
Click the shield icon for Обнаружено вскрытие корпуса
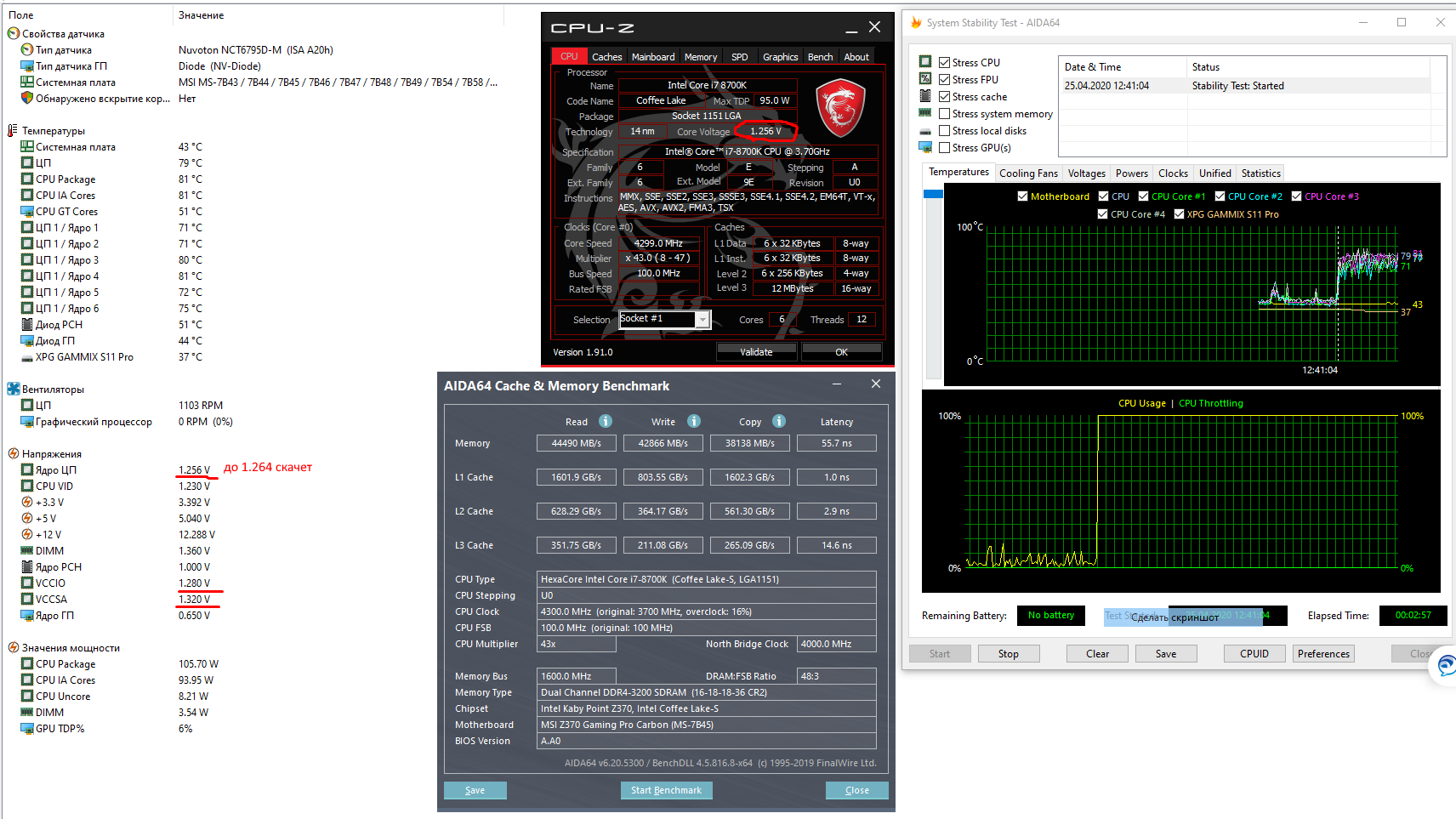coord(27,99)
